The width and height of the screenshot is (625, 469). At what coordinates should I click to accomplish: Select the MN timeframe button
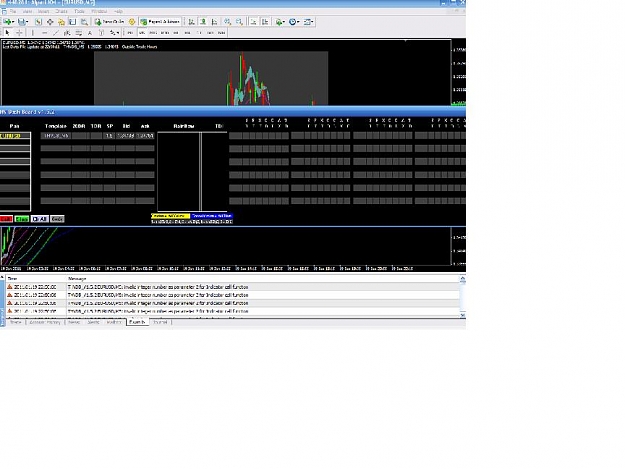click(222, 33)
